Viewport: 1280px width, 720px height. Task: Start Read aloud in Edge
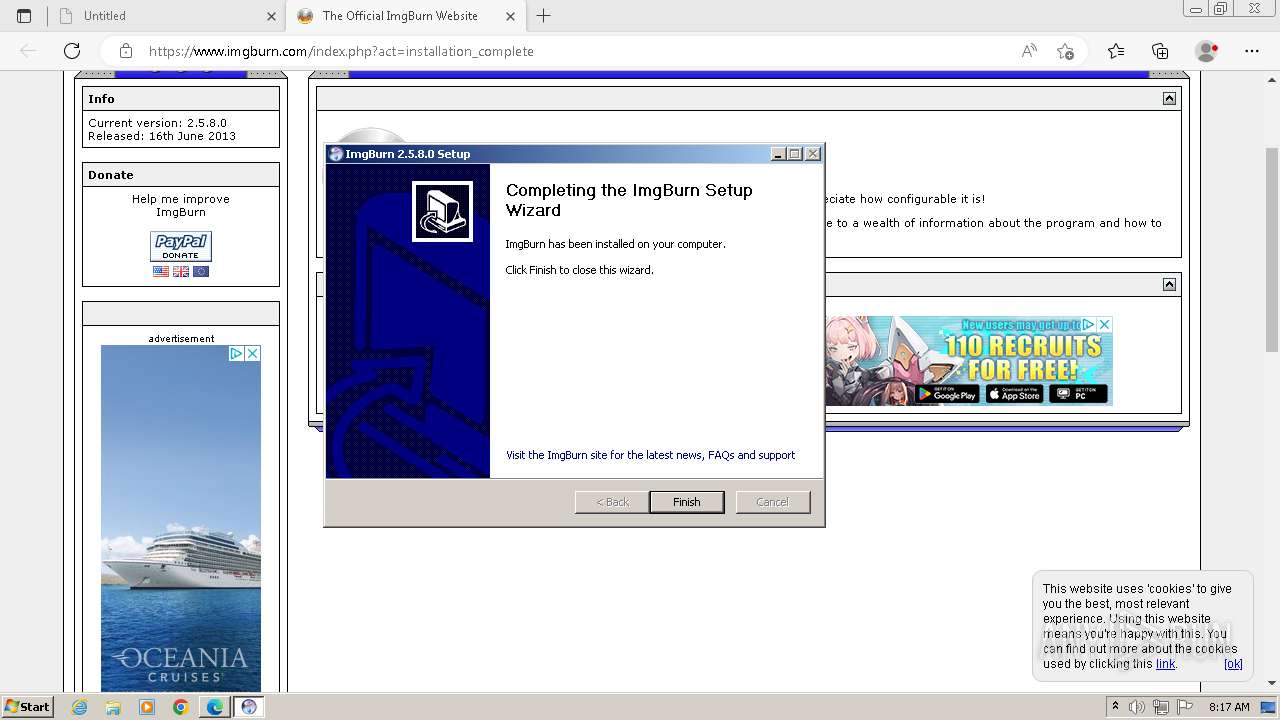(1029, 51)
